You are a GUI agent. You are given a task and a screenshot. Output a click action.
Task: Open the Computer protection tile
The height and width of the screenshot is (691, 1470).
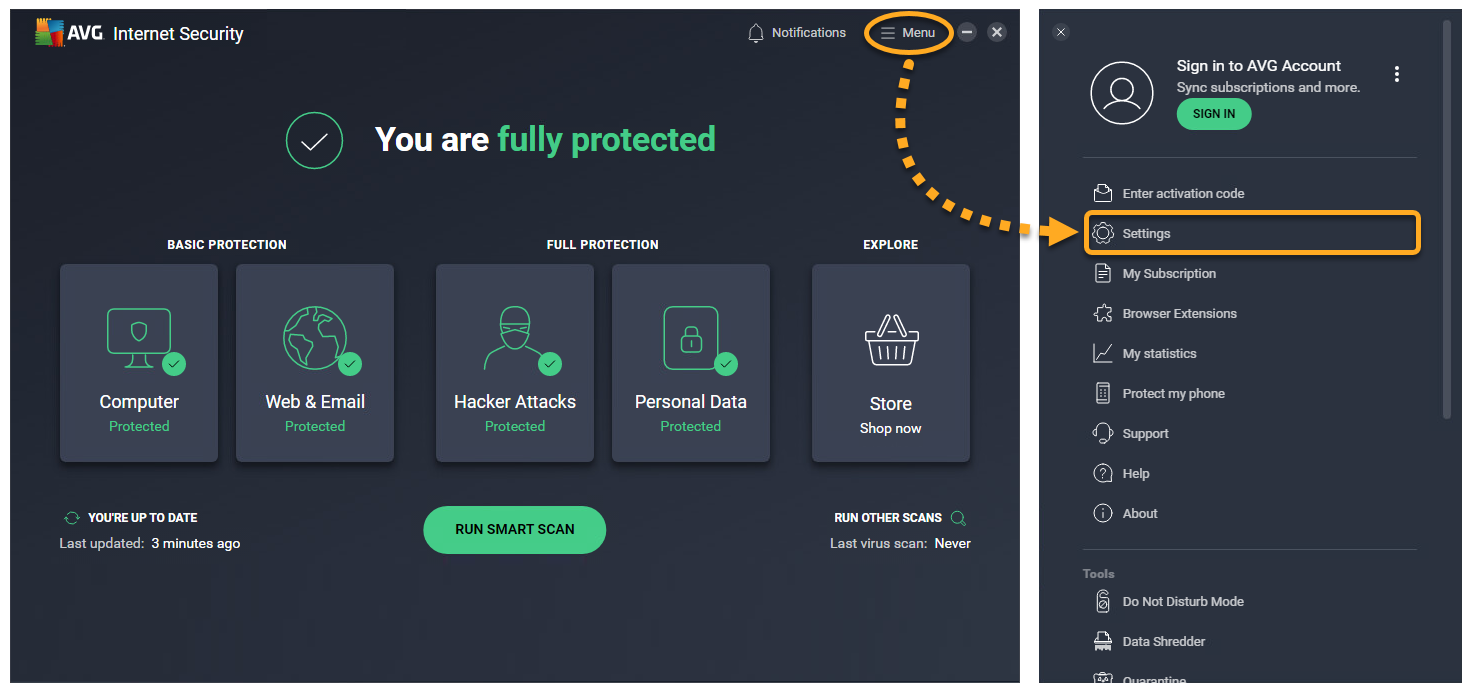tap(139, 362)
